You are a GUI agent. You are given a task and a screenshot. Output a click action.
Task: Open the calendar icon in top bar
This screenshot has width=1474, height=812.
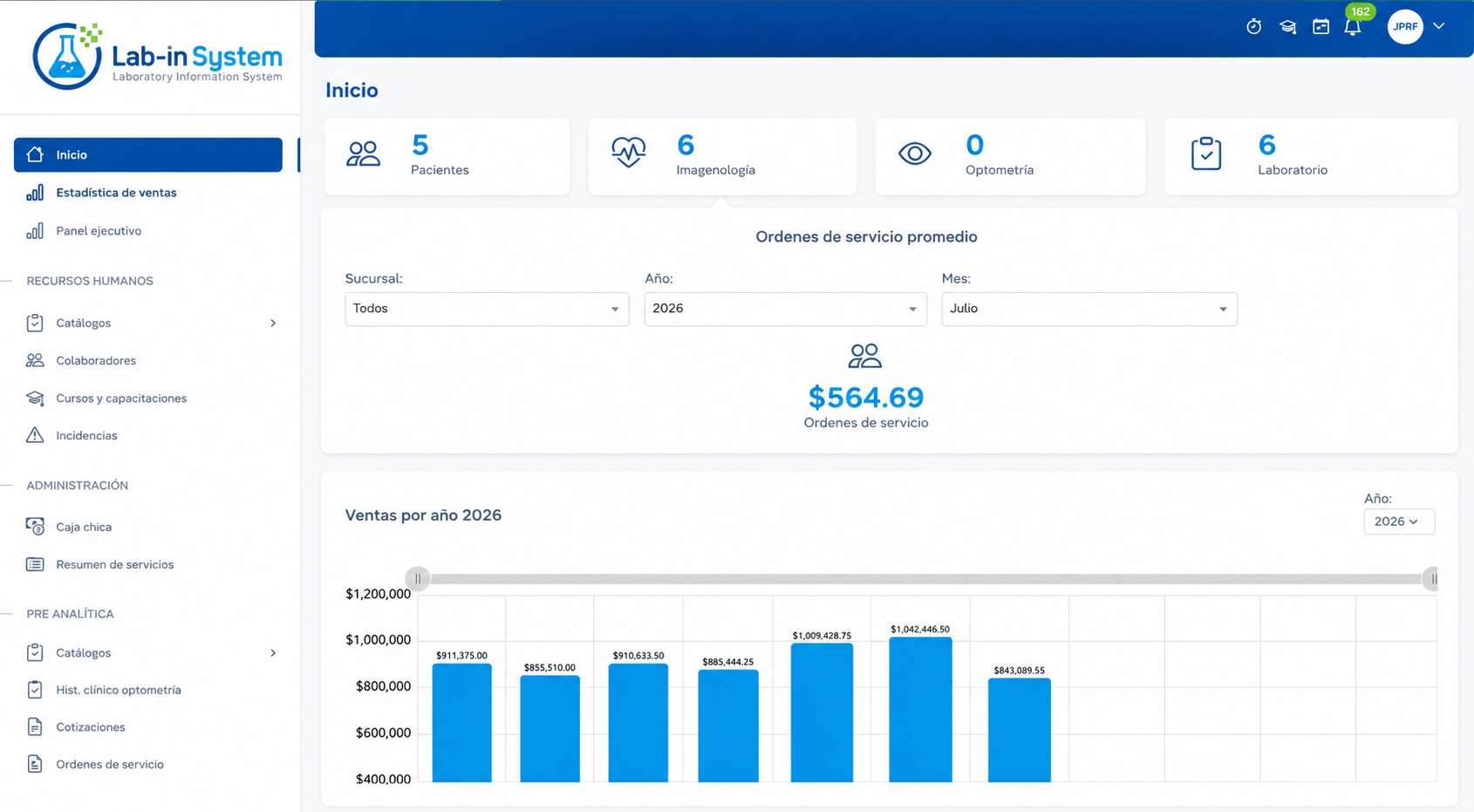(x=1320, y=27)
